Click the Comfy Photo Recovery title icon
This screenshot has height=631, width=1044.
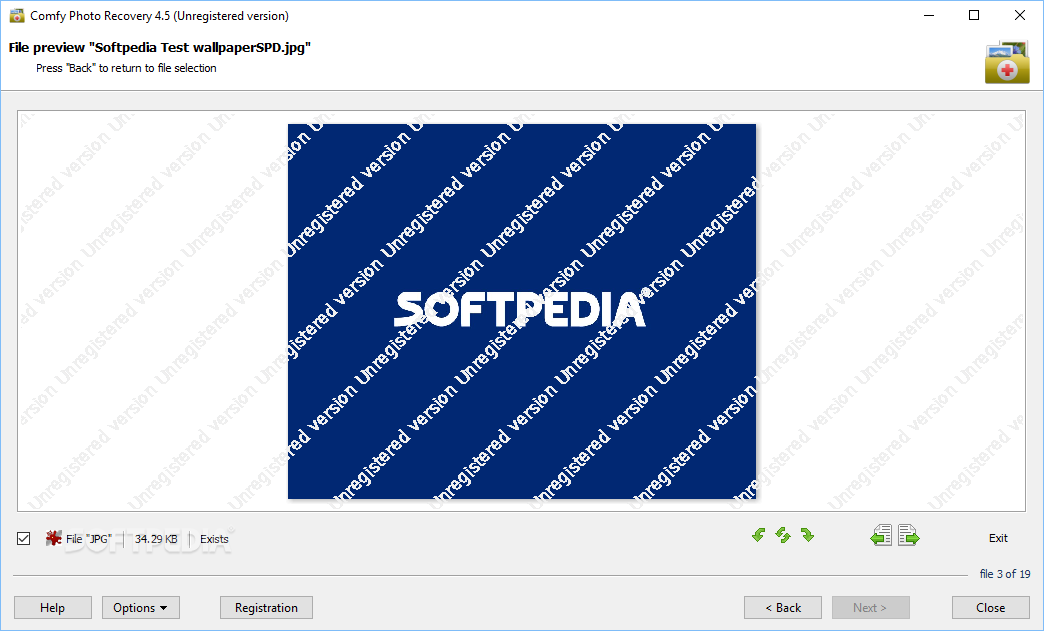[17, 15]
